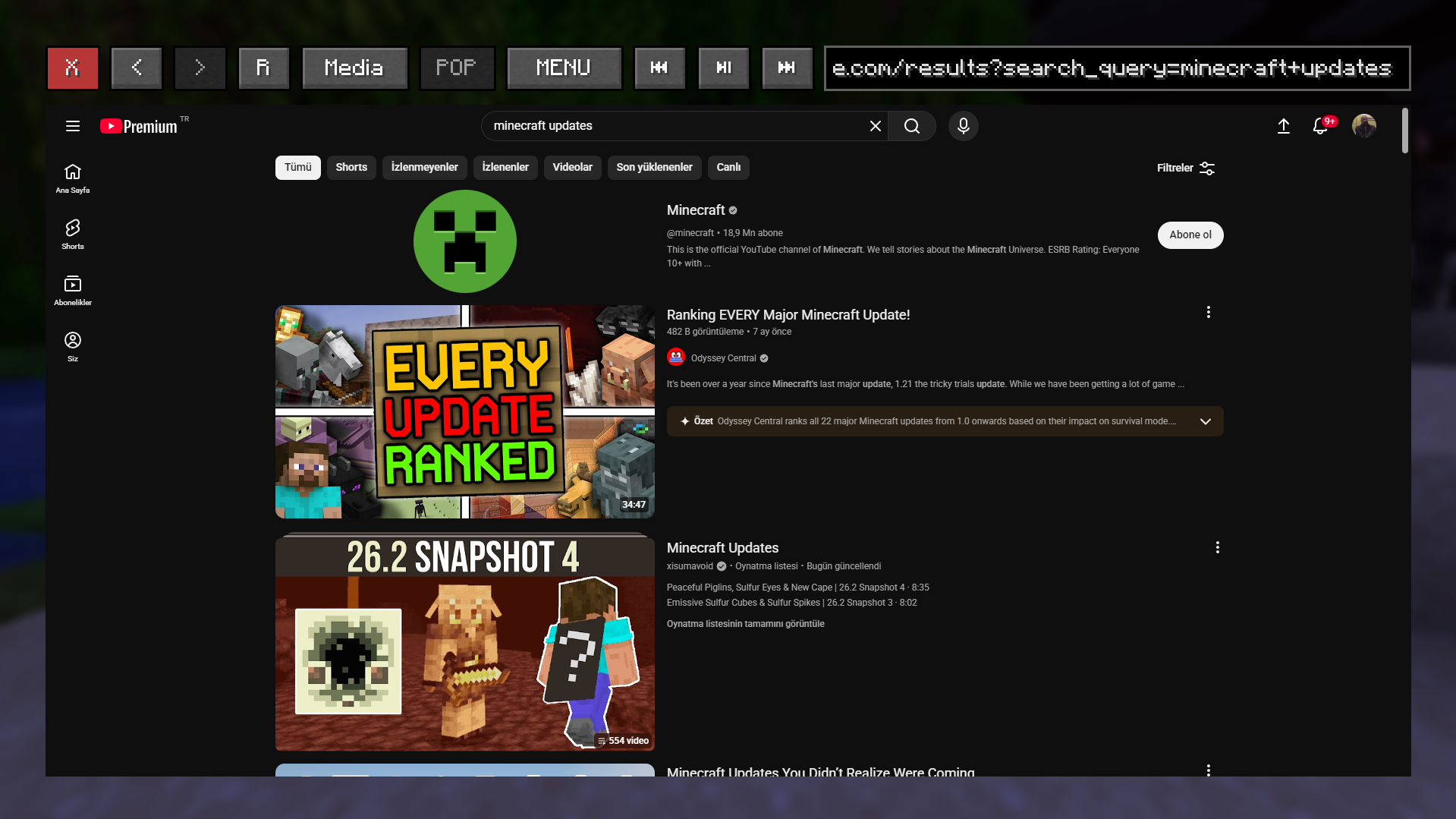The height and width of the screenshot is (819, 1456).
Task: Go forward with the right arrow button
Action: [200, 68]
